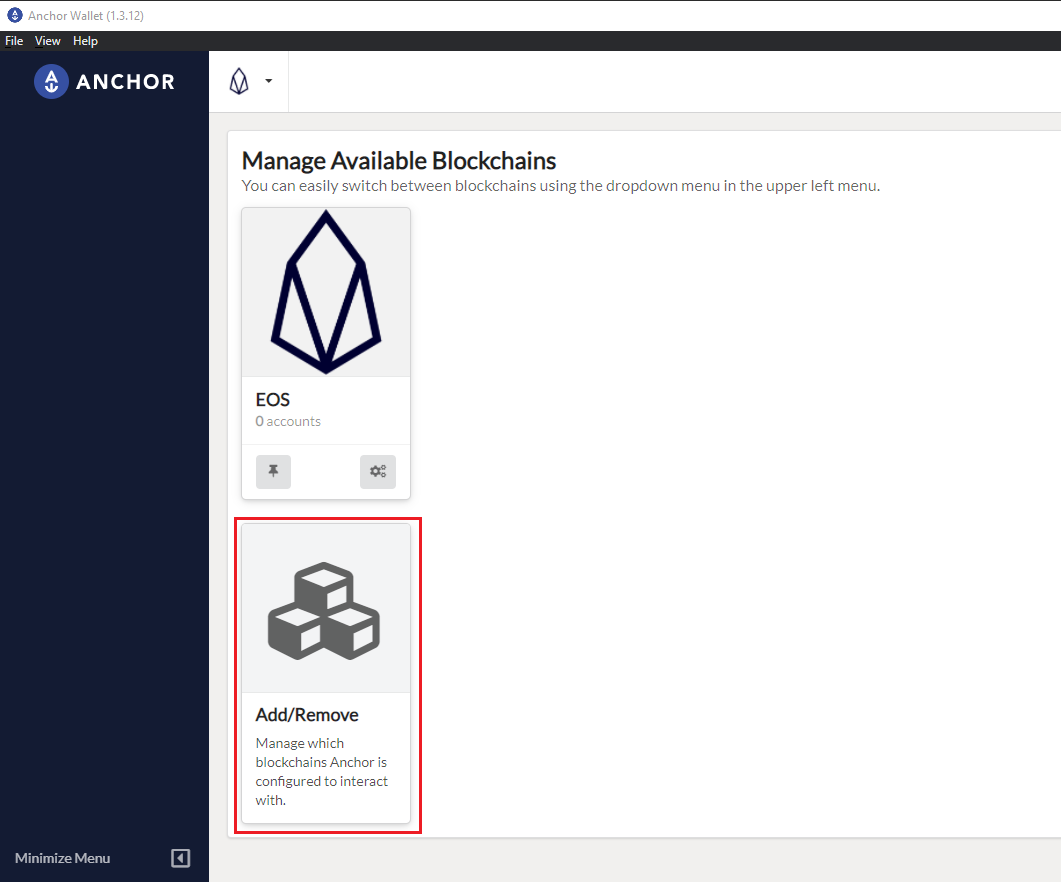Click the Minimize Menu label
Screen dimensions: 1061x882
(x=62, y=858)
